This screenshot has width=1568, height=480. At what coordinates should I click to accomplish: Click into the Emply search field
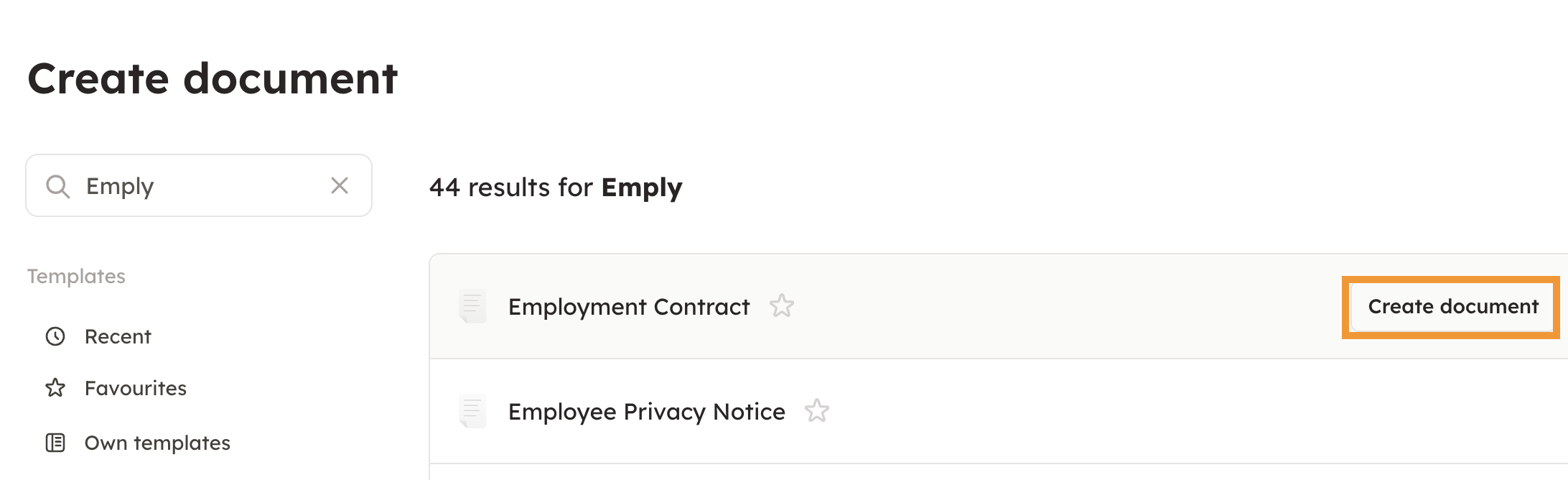(201, 186)
